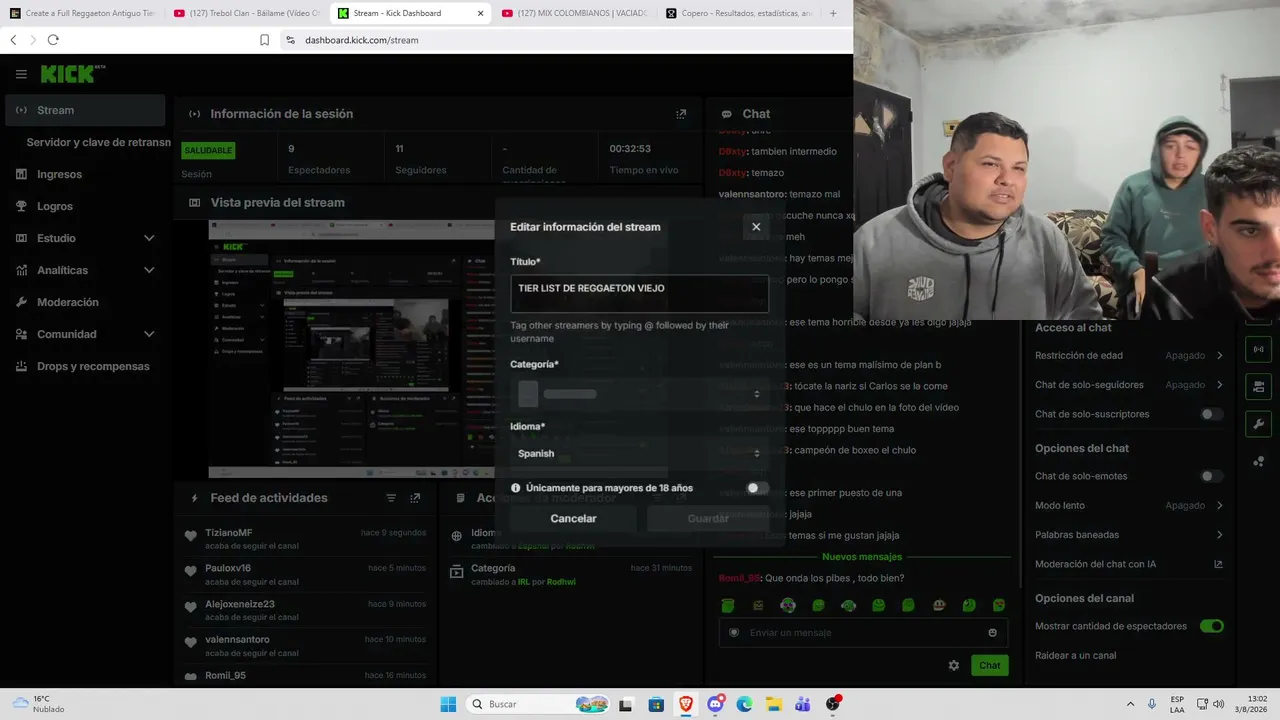Viewport: 1280px width, 720px height.
Task: Focus the Enviar un mensaje field
Action: [863, 633]
